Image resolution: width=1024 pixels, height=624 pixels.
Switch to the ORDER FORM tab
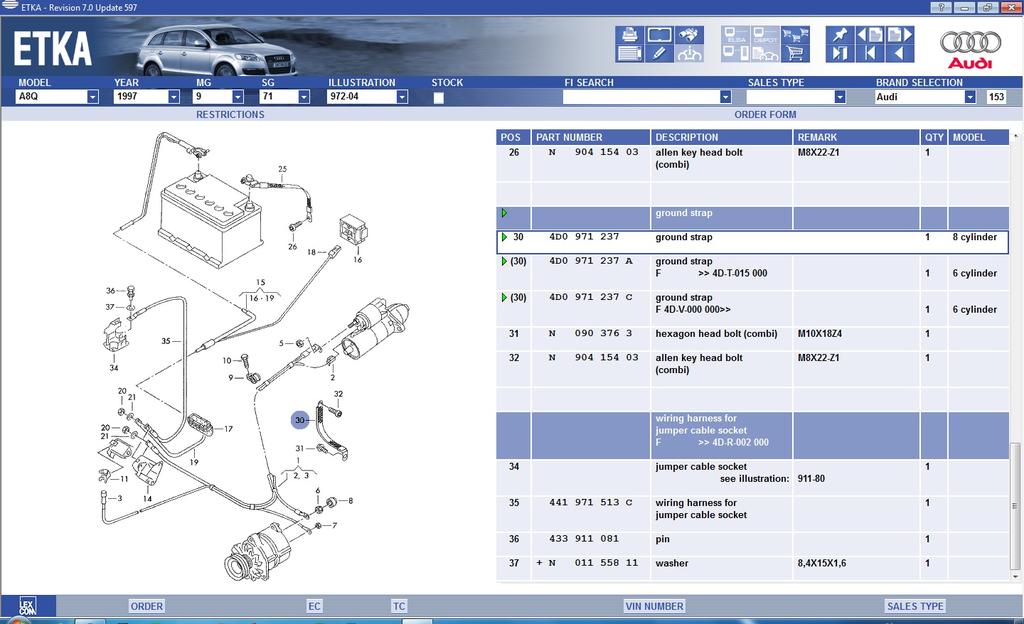click(x=765, y=115)
